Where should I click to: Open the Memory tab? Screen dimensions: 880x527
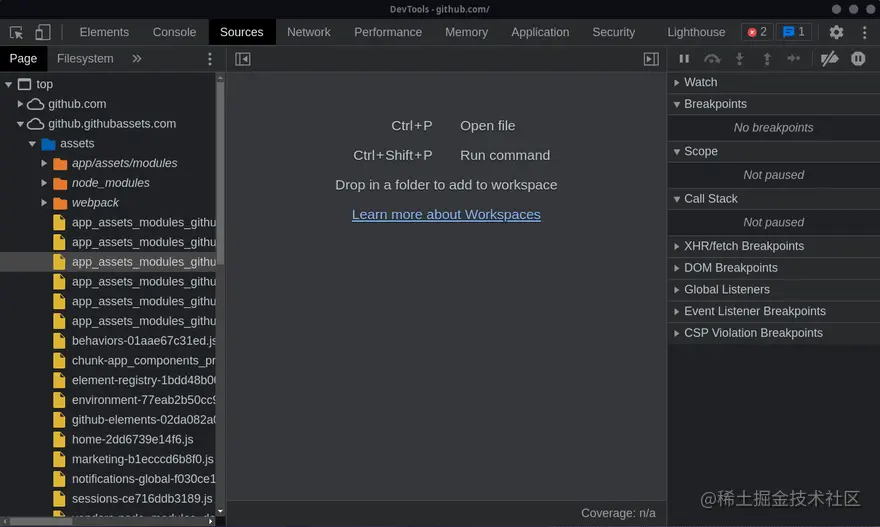[x=466, y=32]
